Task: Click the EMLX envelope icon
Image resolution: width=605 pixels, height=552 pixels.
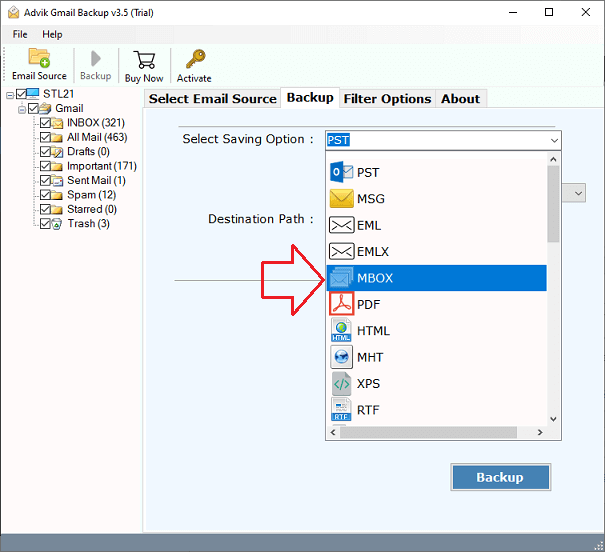Action: pyautogui.click(x=341, y=251)
